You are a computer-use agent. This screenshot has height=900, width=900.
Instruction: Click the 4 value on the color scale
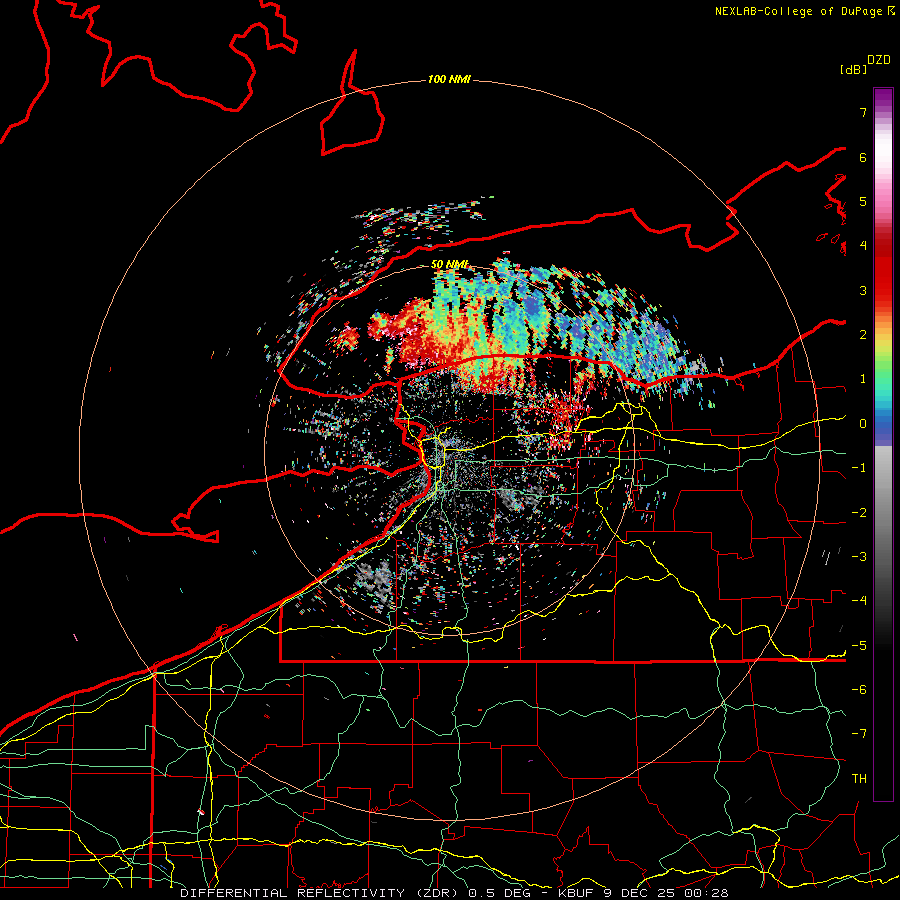point(863,246)
